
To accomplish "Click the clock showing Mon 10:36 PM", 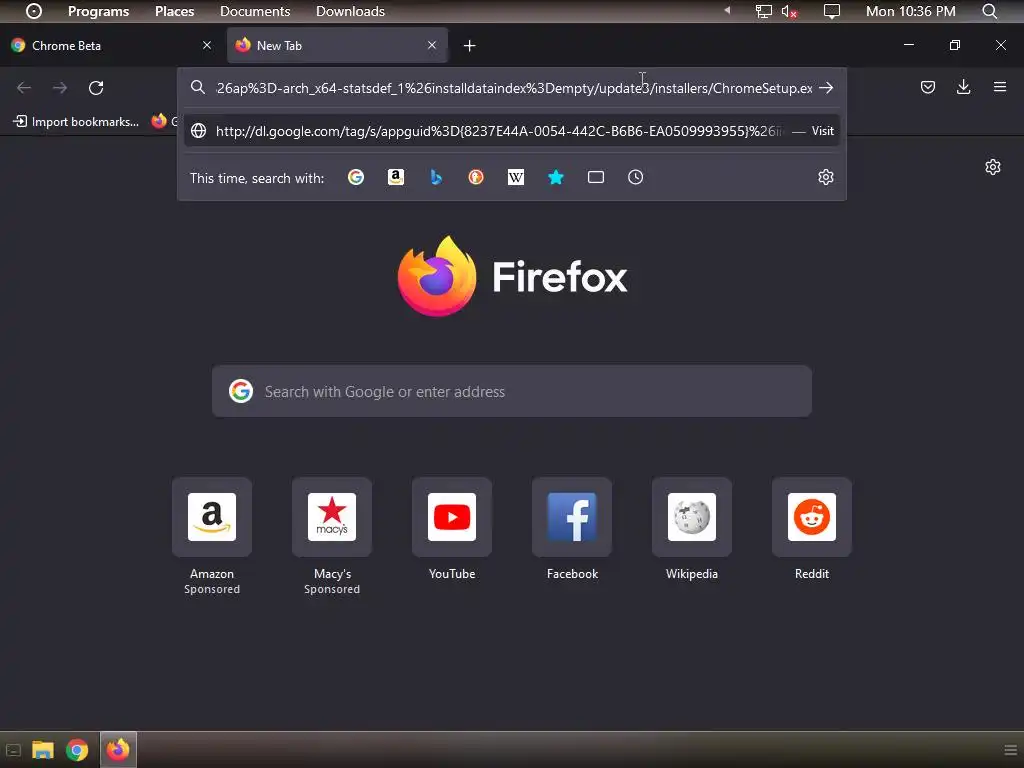I will (910, 11).
